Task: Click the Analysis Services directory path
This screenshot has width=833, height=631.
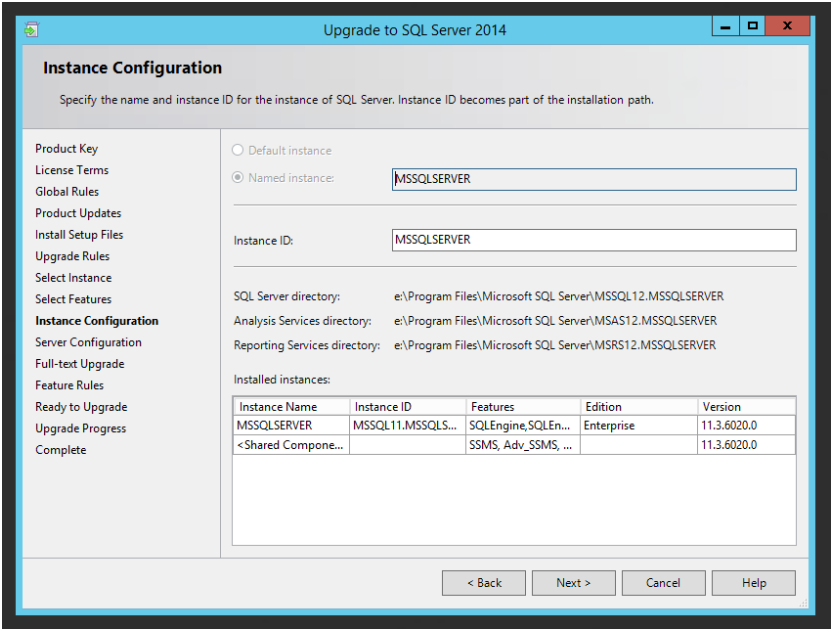Action: tap(555, 321)
